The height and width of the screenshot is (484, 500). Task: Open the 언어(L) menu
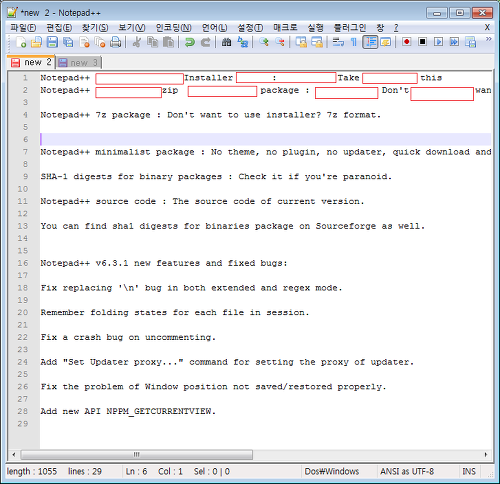tap(214, 28)
